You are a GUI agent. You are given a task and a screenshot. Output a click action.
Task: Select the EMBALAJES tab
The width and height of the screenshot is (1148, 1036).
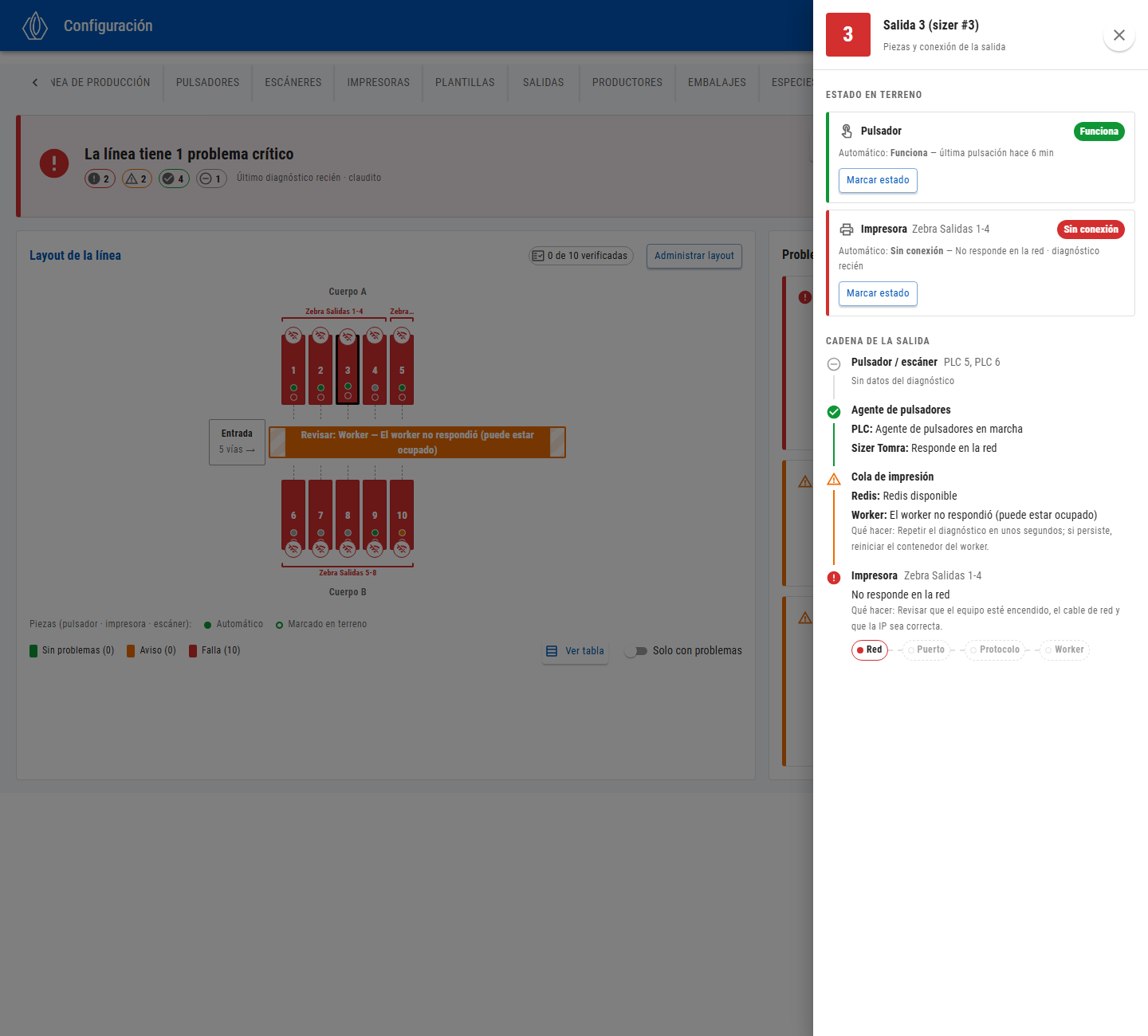pos(717,83)
